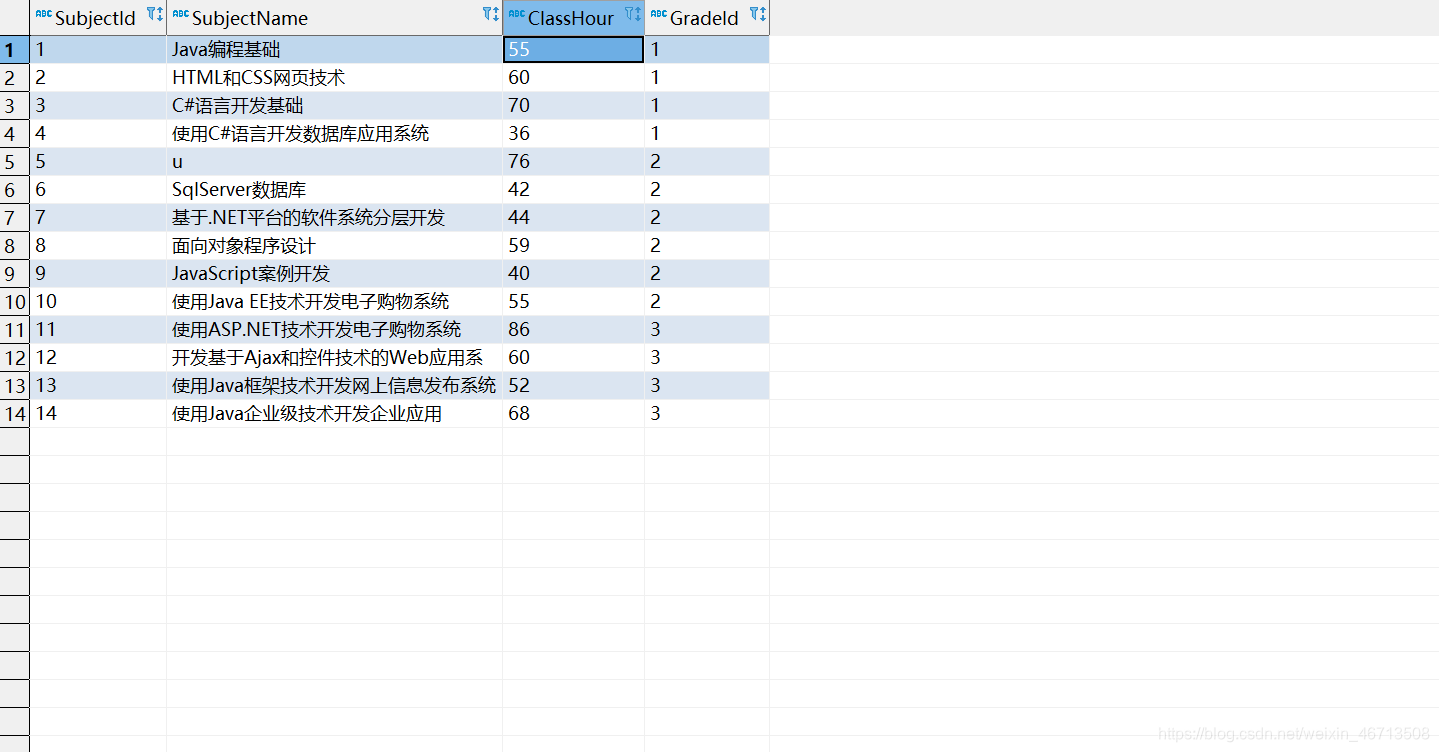Select row number 9 header
This screenshot has width=1439, height=752.
click(14, 273)
